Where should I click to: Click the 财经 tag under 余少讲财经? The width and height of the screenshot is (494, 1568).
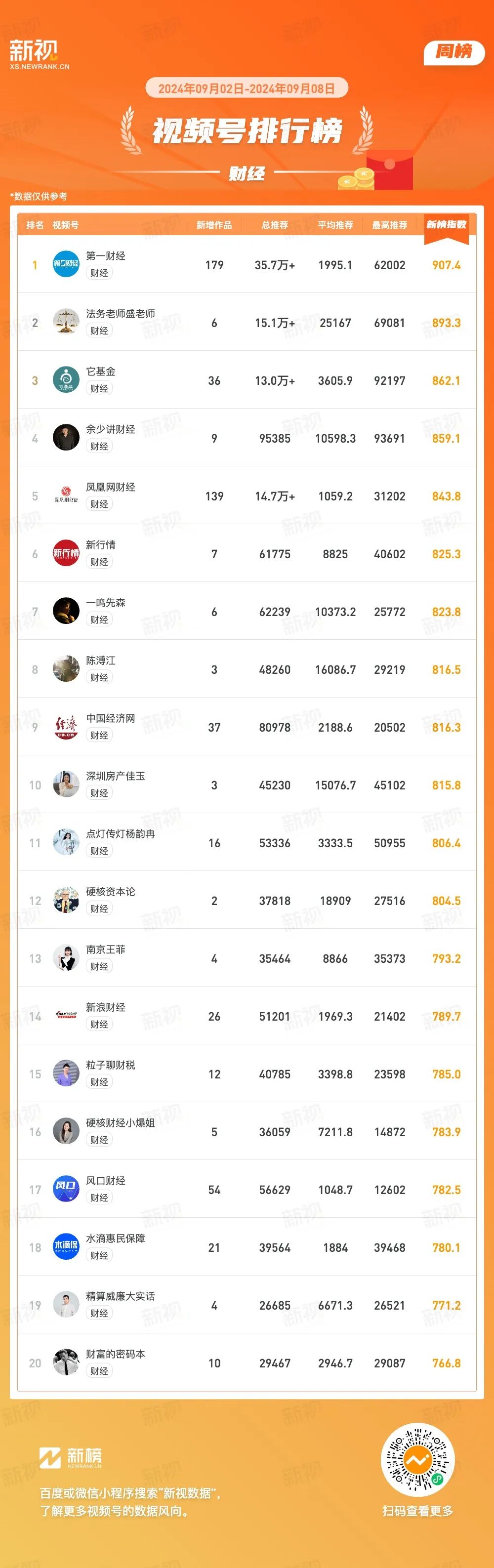(x=99, y=446)
